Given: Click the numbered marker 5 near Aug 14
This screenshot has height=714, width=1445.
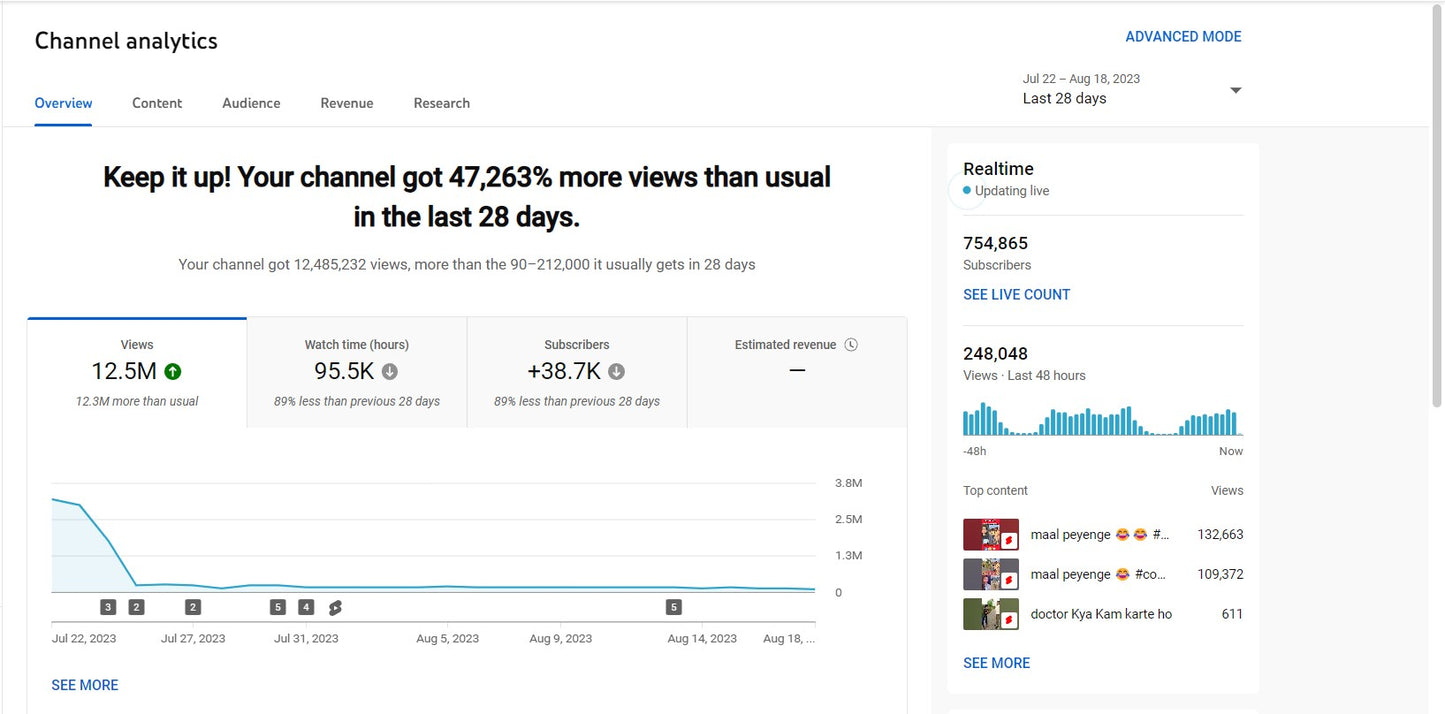Looking at the screenshot, I should [673, 607].
